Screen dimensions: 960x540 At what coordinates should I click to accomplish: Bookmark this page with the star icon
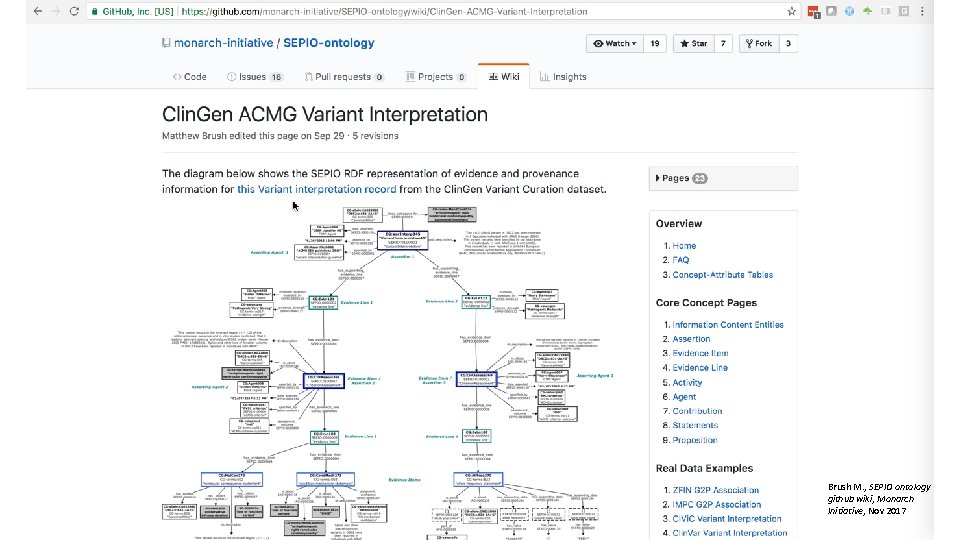coord(793,12)
